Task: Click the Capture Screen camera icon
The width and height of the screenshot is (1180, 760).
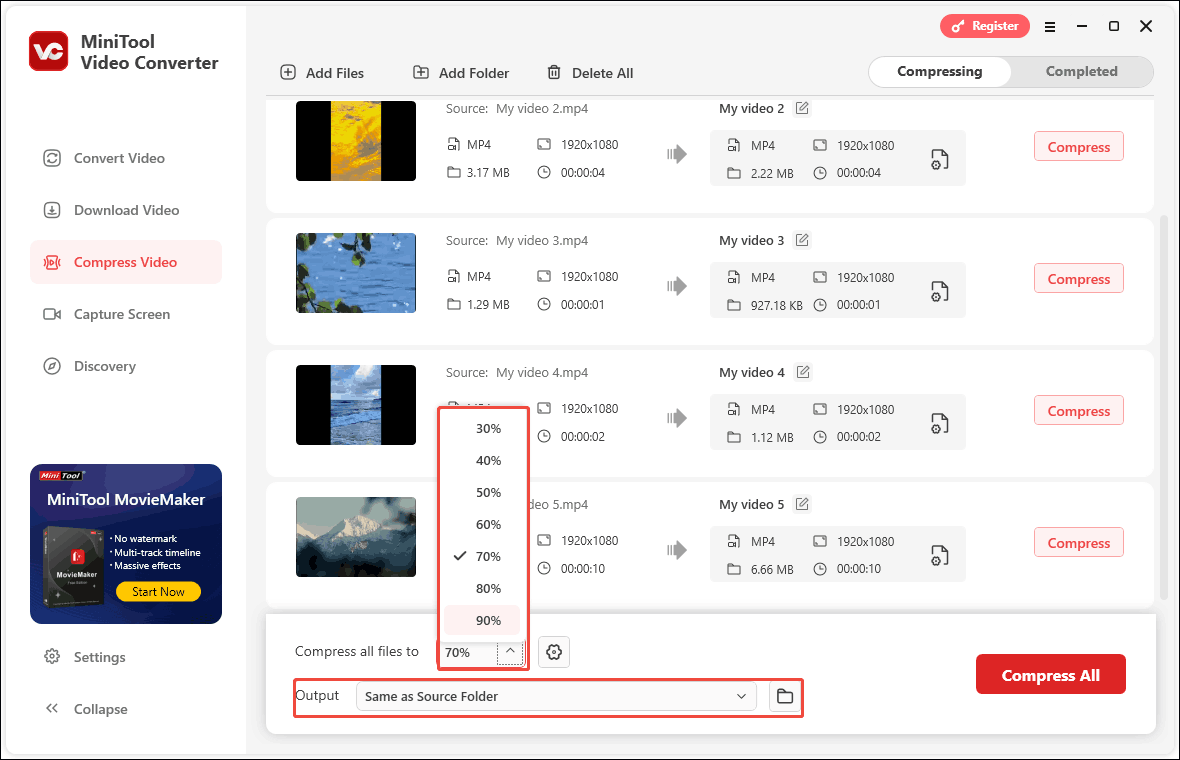Action: (x=52, y=314)
